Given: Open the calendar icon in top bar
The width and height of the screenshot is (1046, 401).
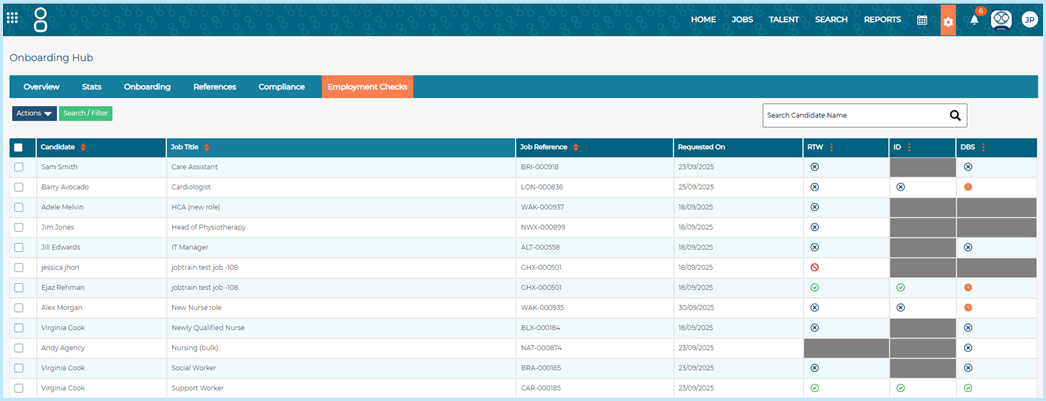Looking at the screenshot, I should 922,20.
